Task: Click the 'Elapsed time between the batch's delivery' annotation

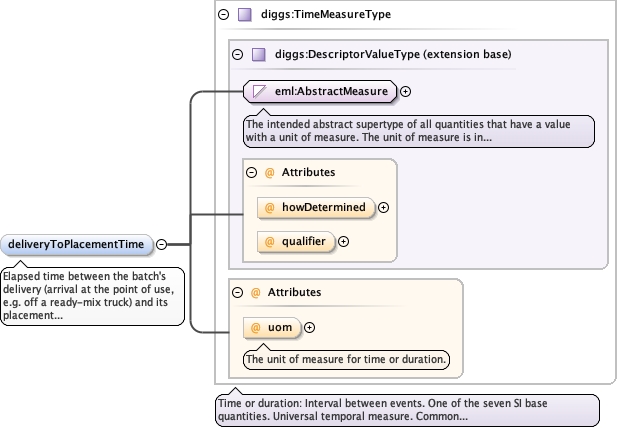Action: pos(93,296)
